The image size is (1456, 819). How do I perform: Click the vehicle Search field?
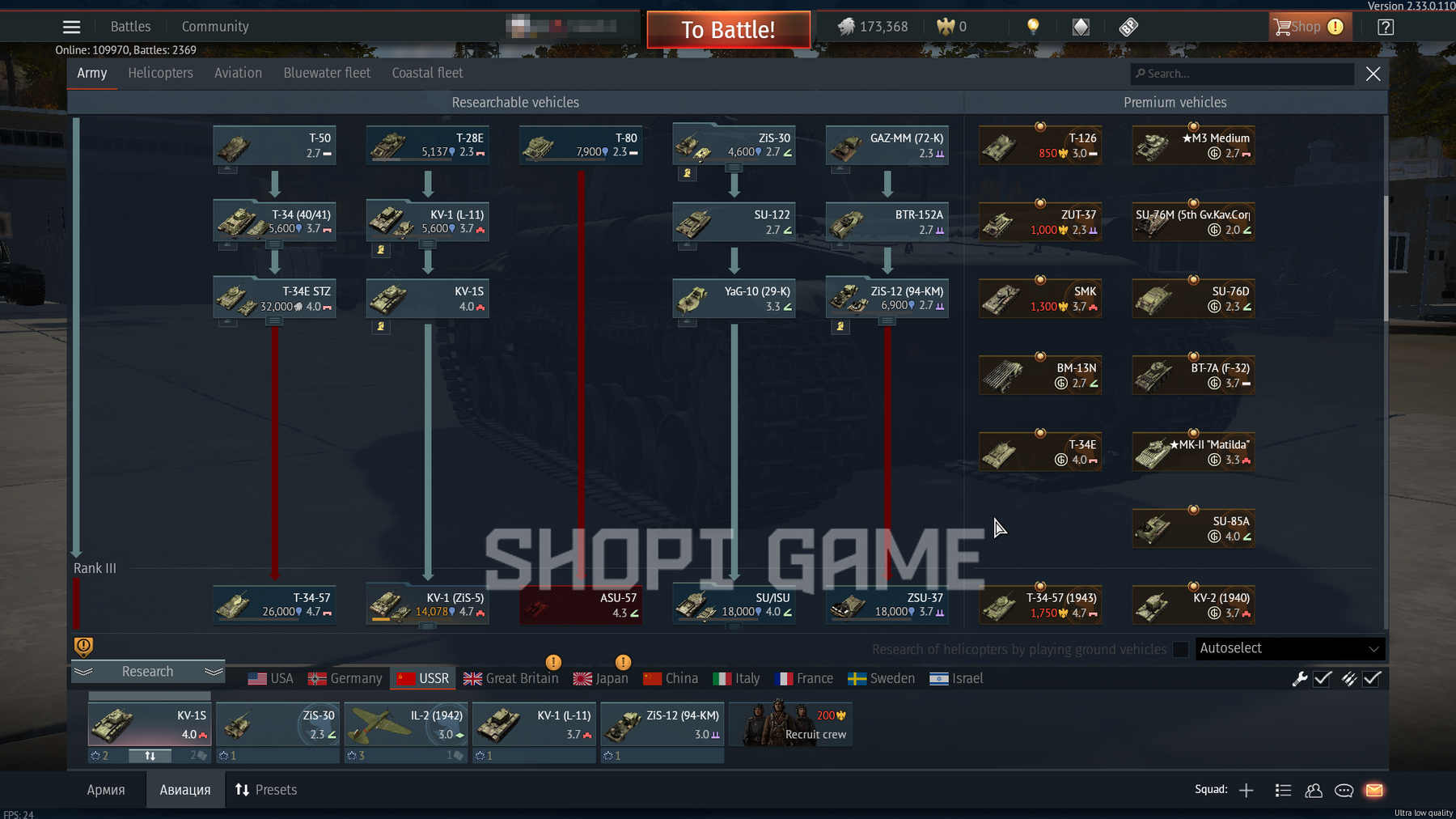[1242, 74]
